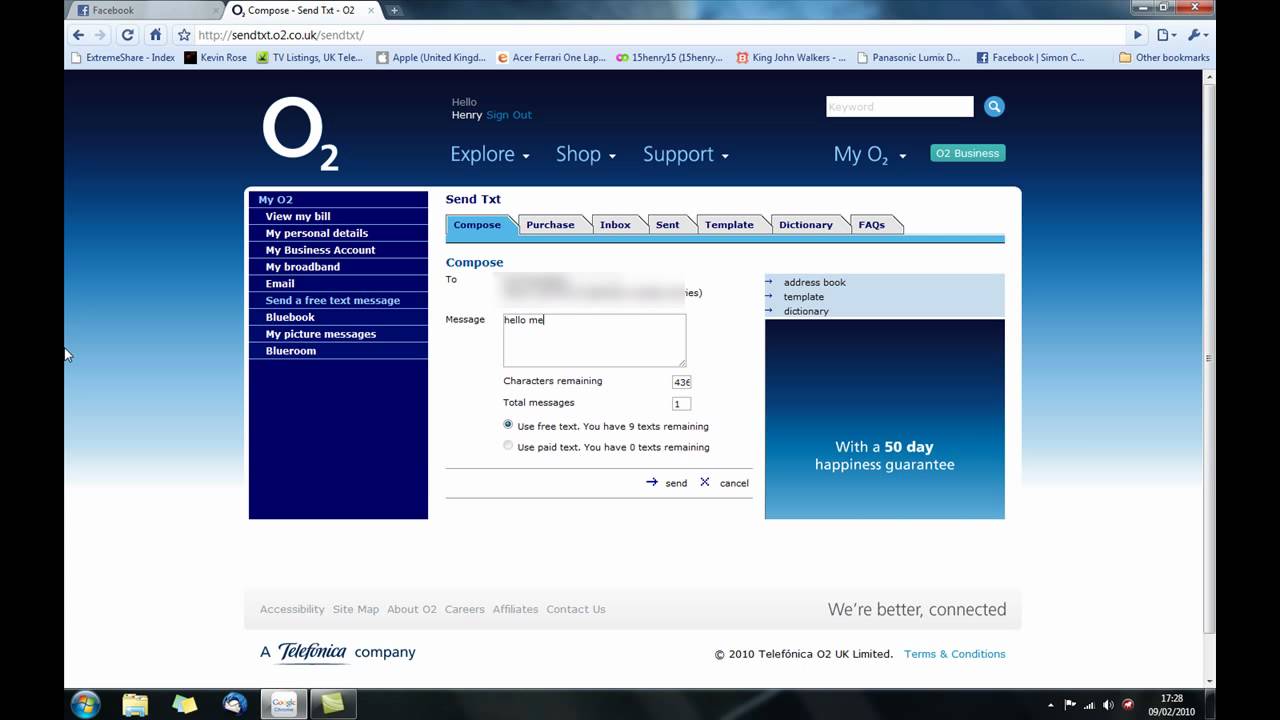1280x720 pixels.
Task: Click the cancel X icon
Action: pyautogui.click(x=705, y=482)
